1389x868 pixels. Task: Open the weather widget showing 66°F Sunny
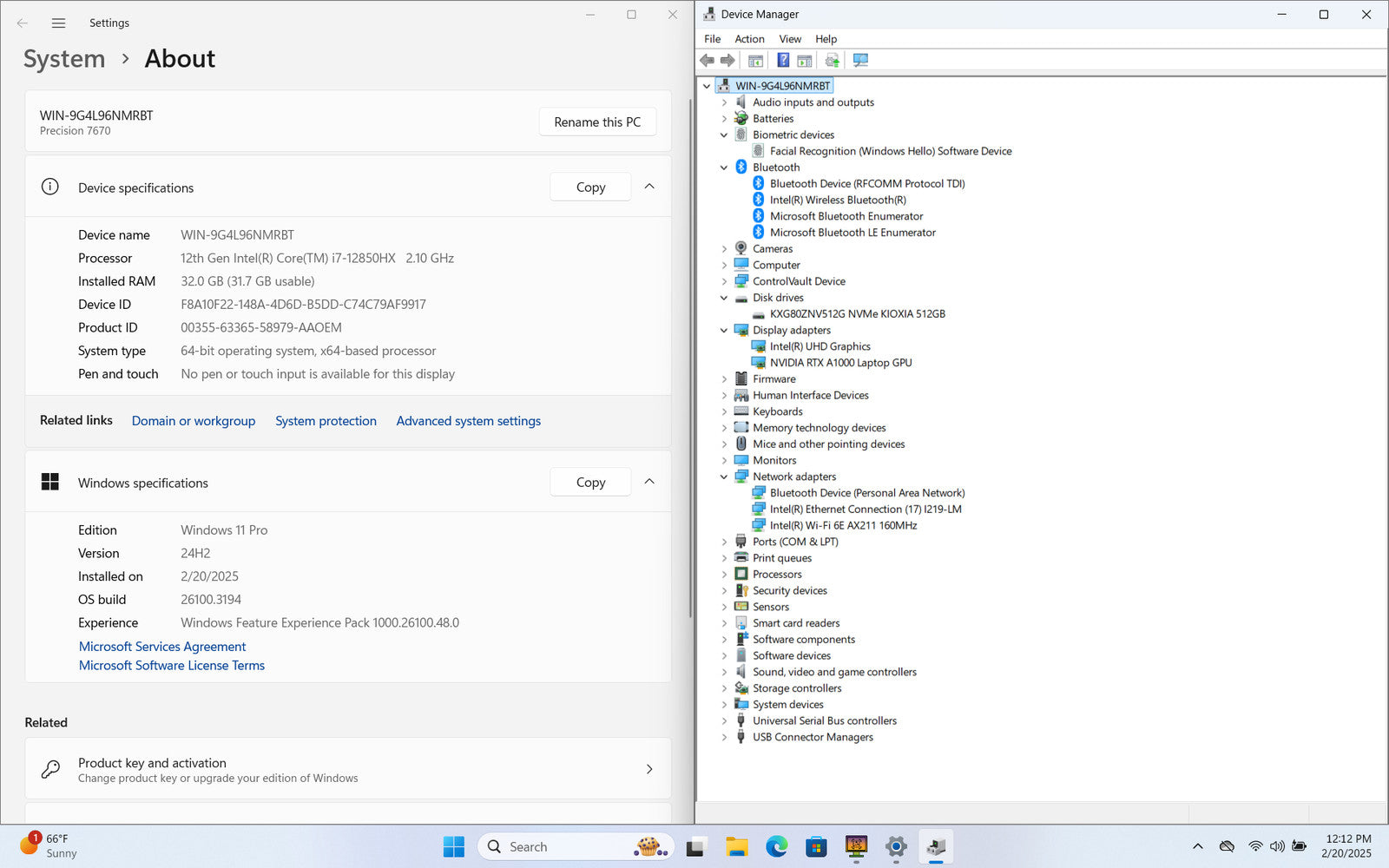(49, 846)
